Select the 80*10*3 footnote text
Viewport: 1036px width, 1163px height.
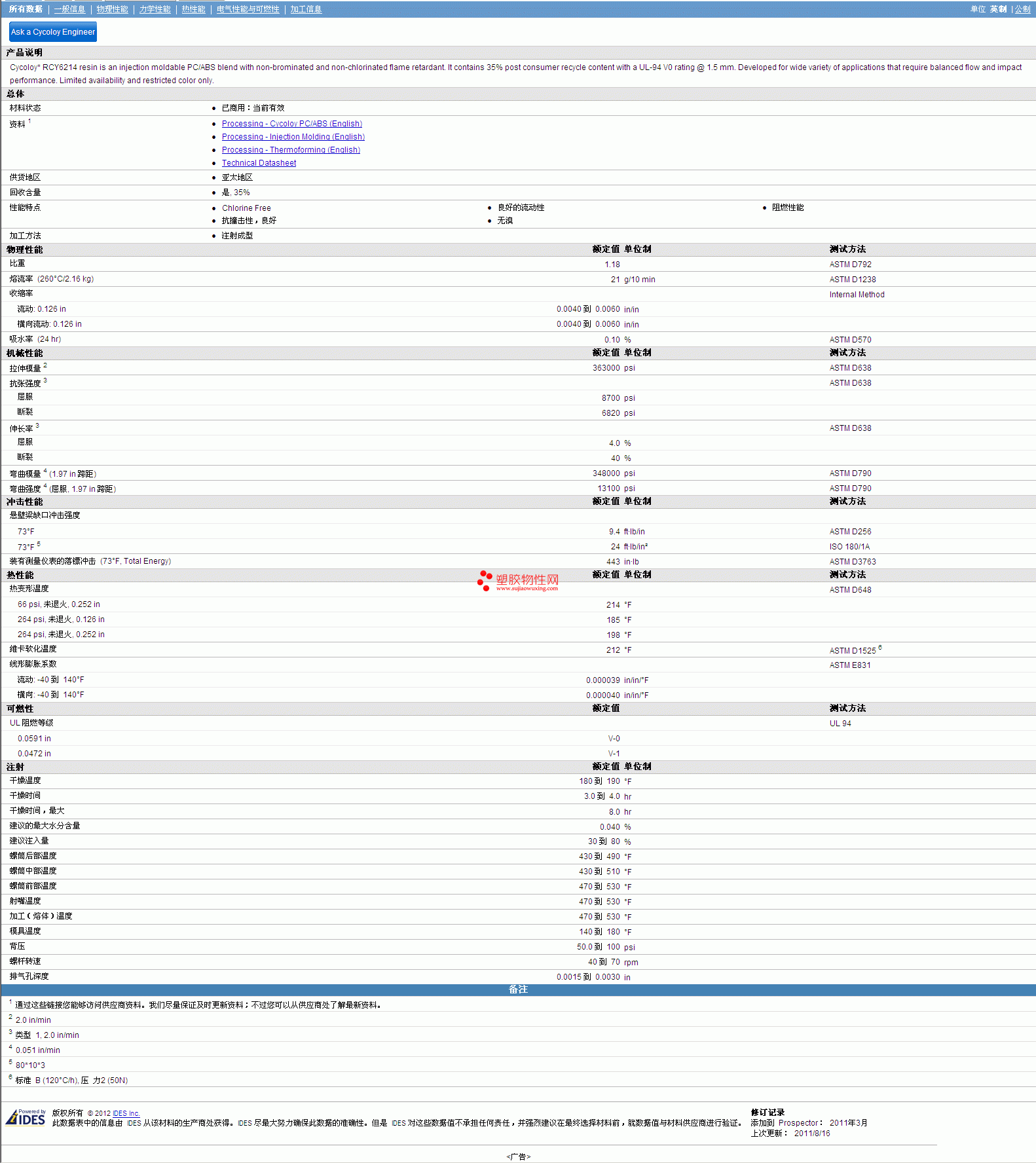[30, 1065]
